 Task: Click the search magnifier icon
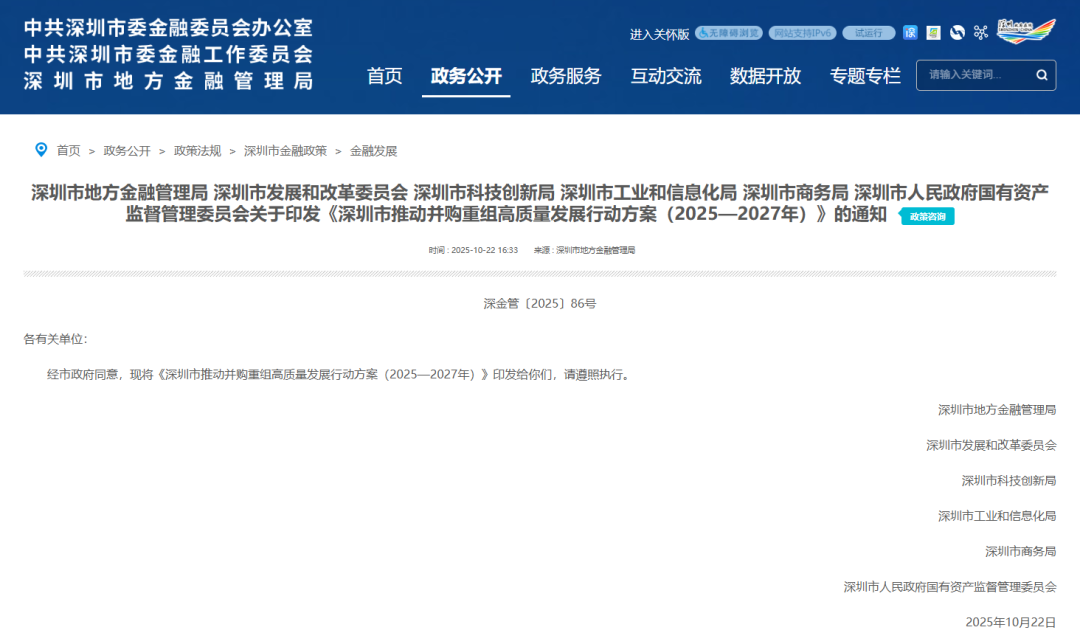pos(1041,75)
